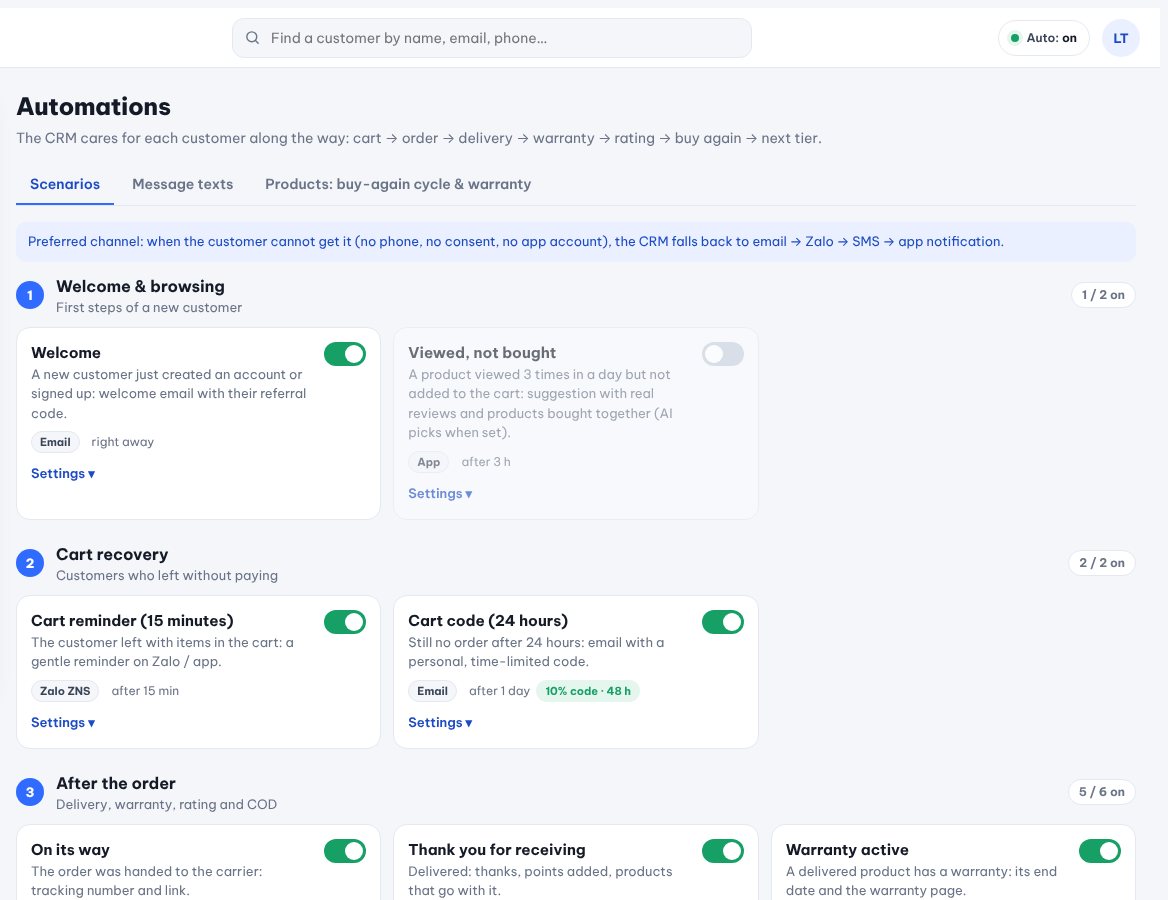
Task: Disable the Welcome automation toggle
Action: tap(345, 354)
